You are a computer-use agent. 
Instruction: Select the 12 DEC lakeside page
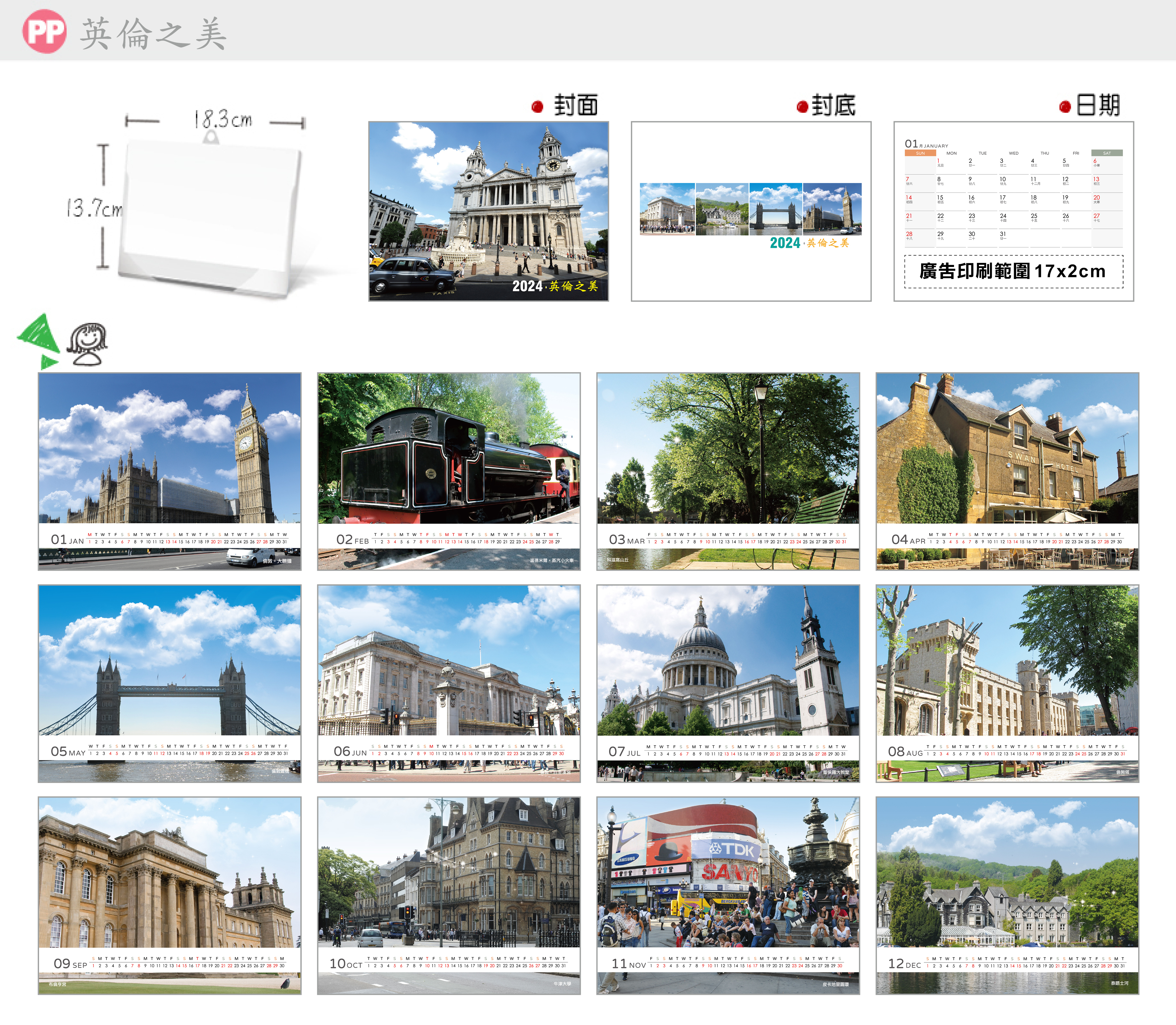[x=1007, y=895]
